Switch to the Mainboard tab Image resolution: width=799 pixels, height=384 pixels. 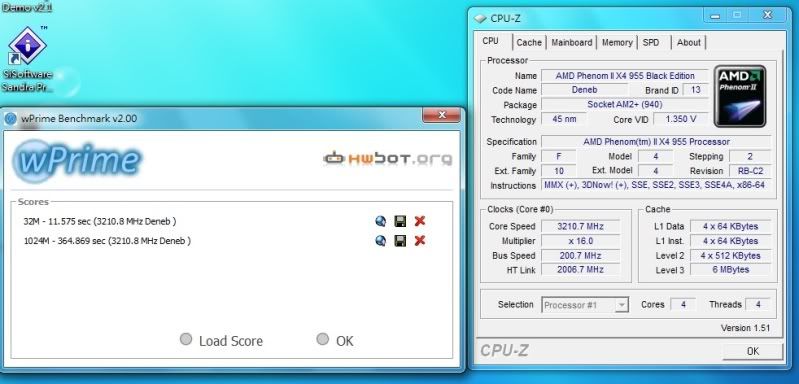click(x=572, y=43)
